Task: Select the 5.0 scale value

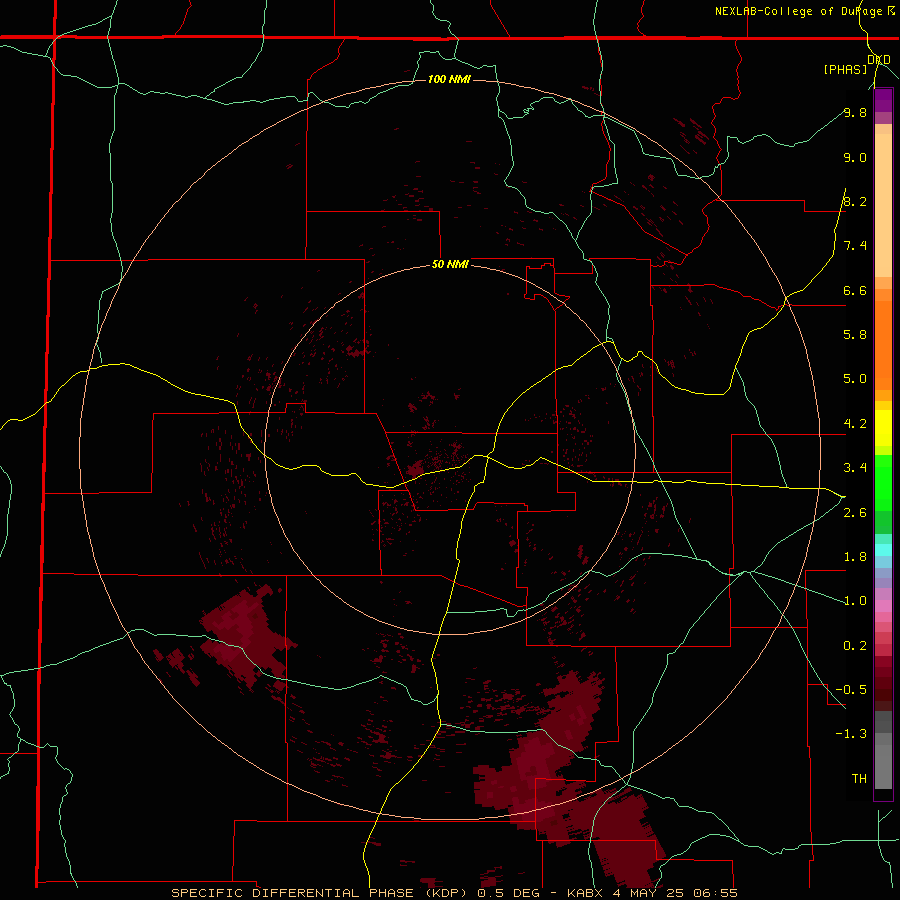Action: [855, 379]
